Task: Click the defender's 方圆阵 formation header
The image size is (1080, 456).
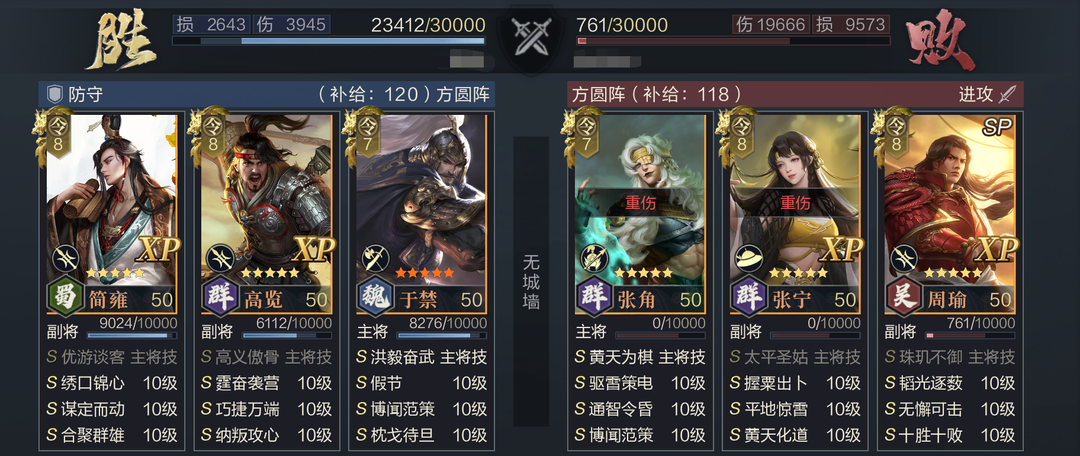Action: [x=463, y=94]
